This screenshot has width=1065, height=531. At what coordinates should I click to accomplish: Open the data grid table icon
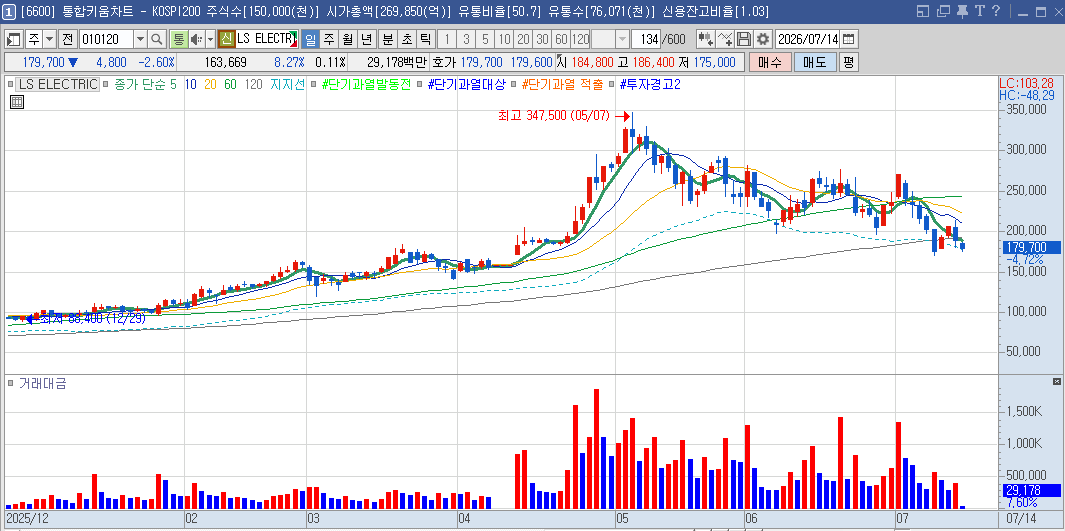[x=18, y=103]
